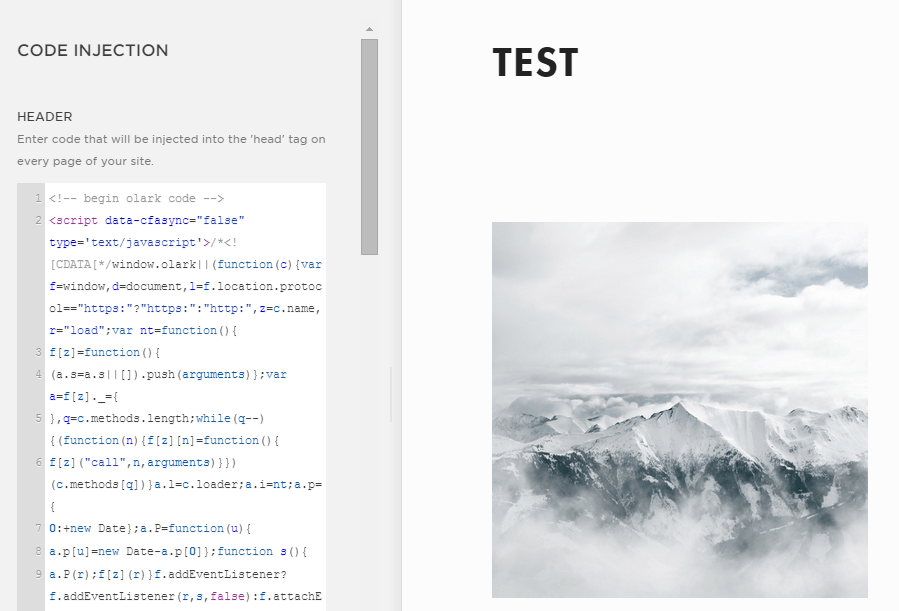Click line number 3 in the gutter
Screen dimensions: 899x611
click(37, 352)
